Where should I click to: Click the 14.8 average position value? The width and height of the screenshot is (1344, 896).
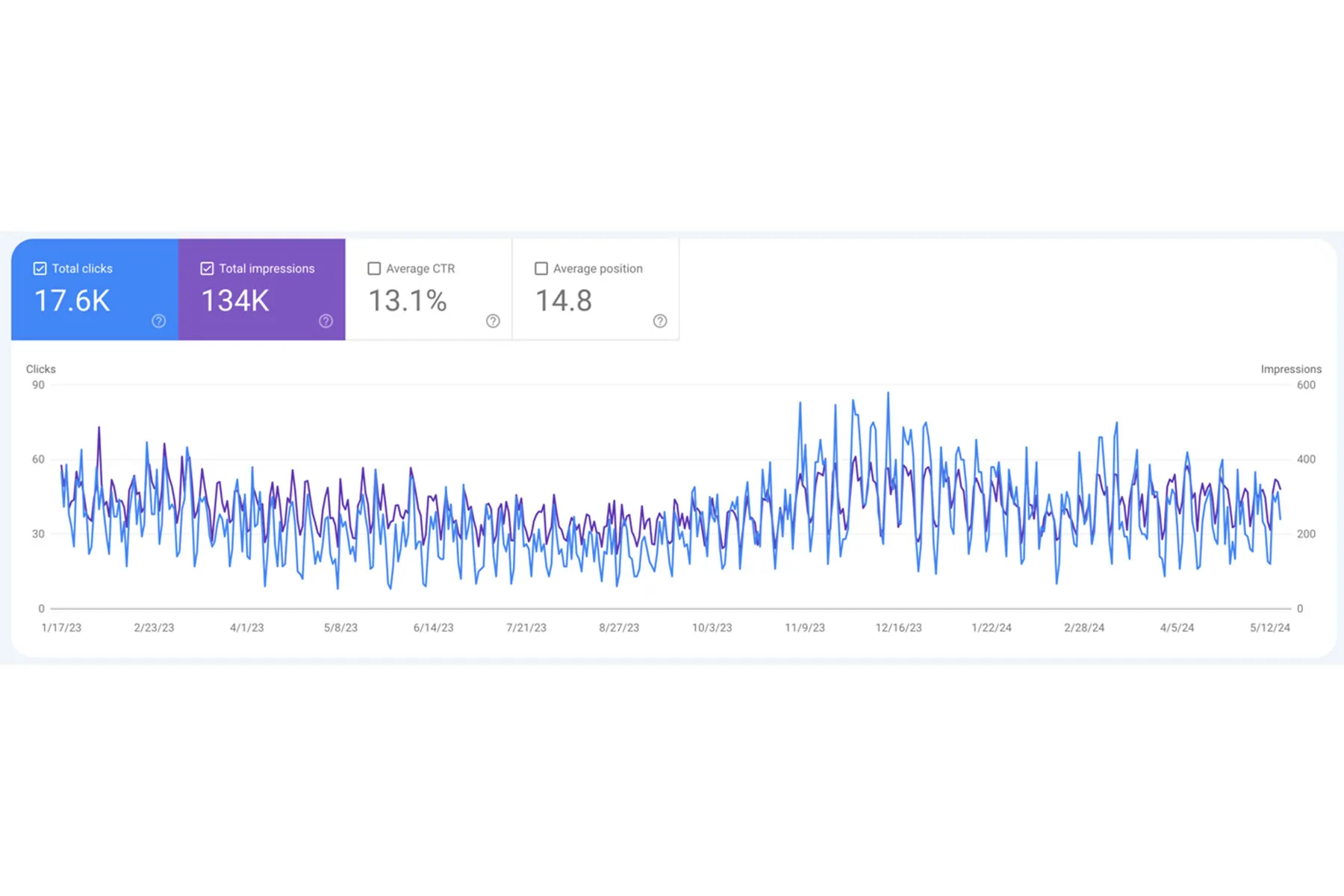pos(564,301)
